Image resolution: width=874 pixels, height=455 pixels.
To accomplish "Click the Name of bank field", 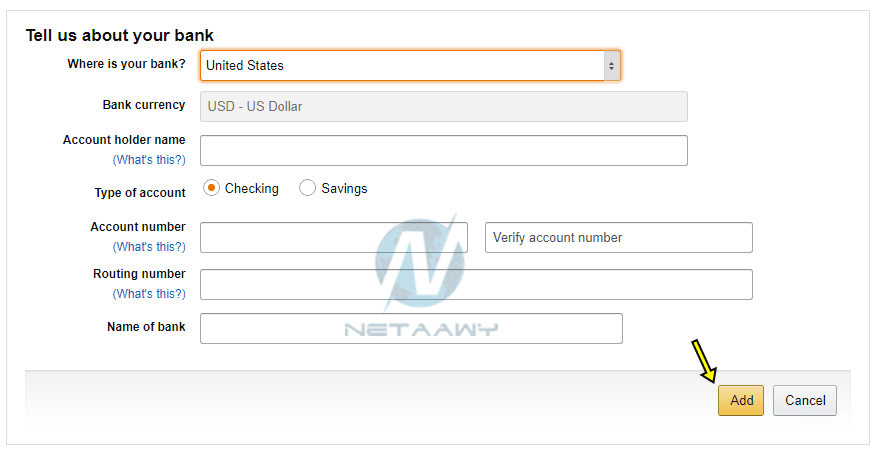I will point(411,328).
